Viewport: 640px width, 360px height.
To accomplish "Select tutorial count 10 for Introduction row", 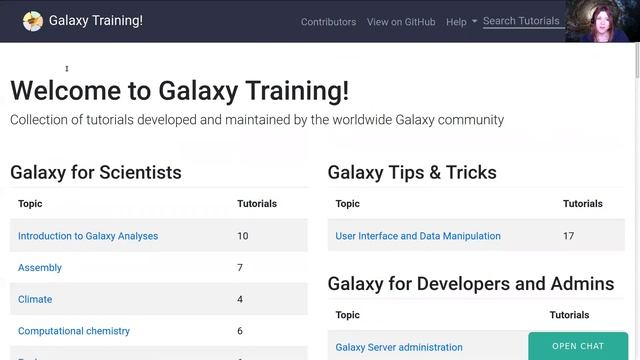I will pyautogui.click(x=242, y=236).
